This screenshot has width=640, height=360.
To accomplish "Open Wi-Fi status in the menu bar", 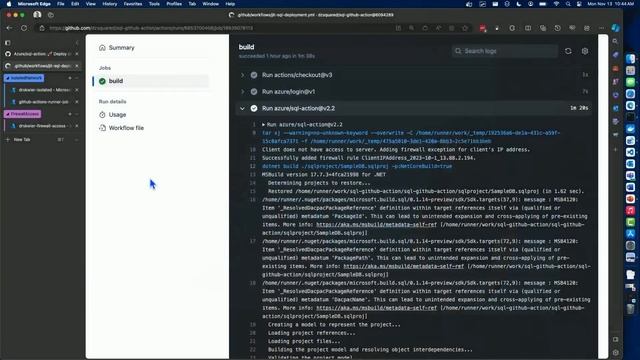I will tap(556, 4).
